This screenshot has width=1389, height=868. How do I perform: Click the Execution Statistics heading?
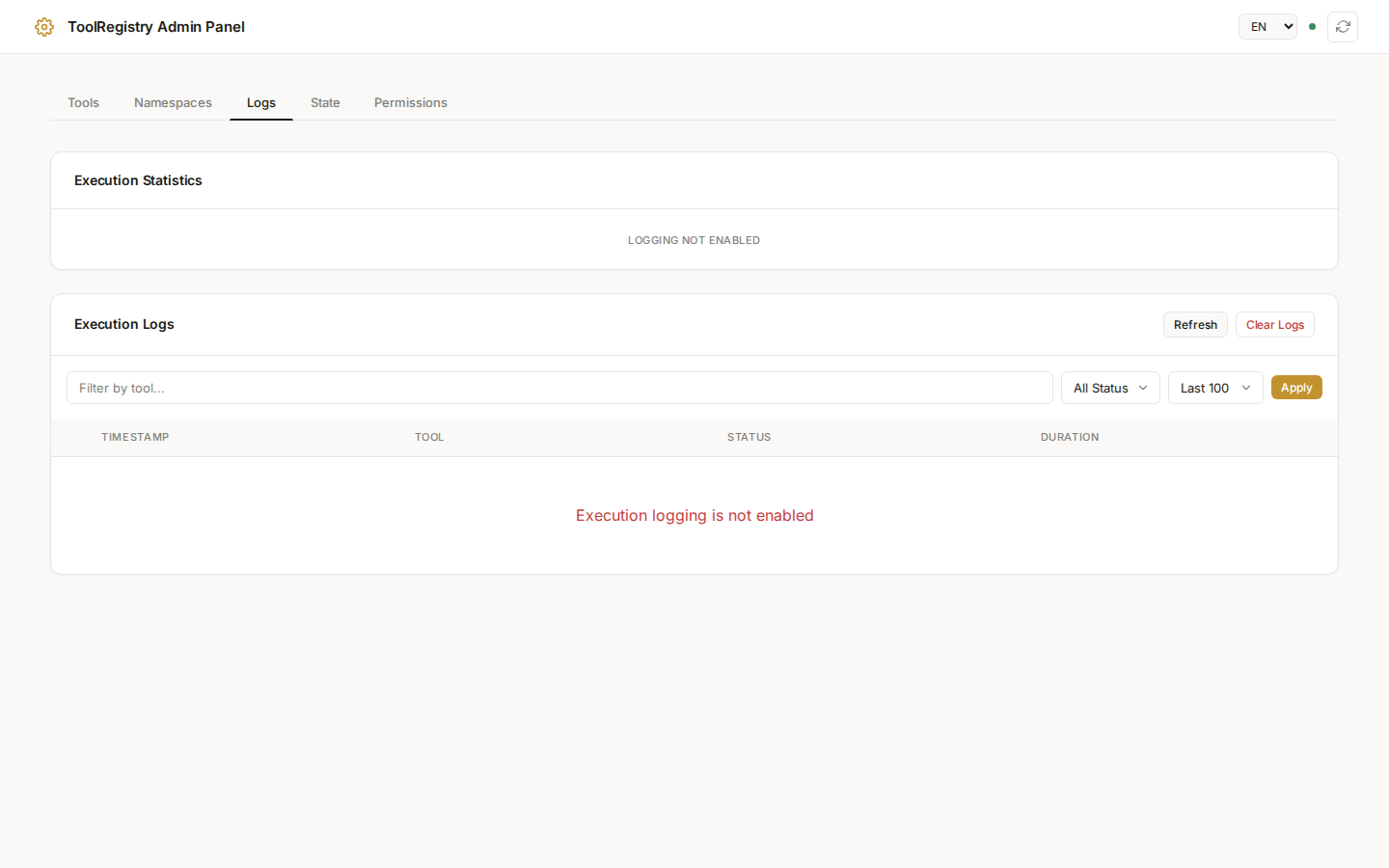click(x=138, y=180)
